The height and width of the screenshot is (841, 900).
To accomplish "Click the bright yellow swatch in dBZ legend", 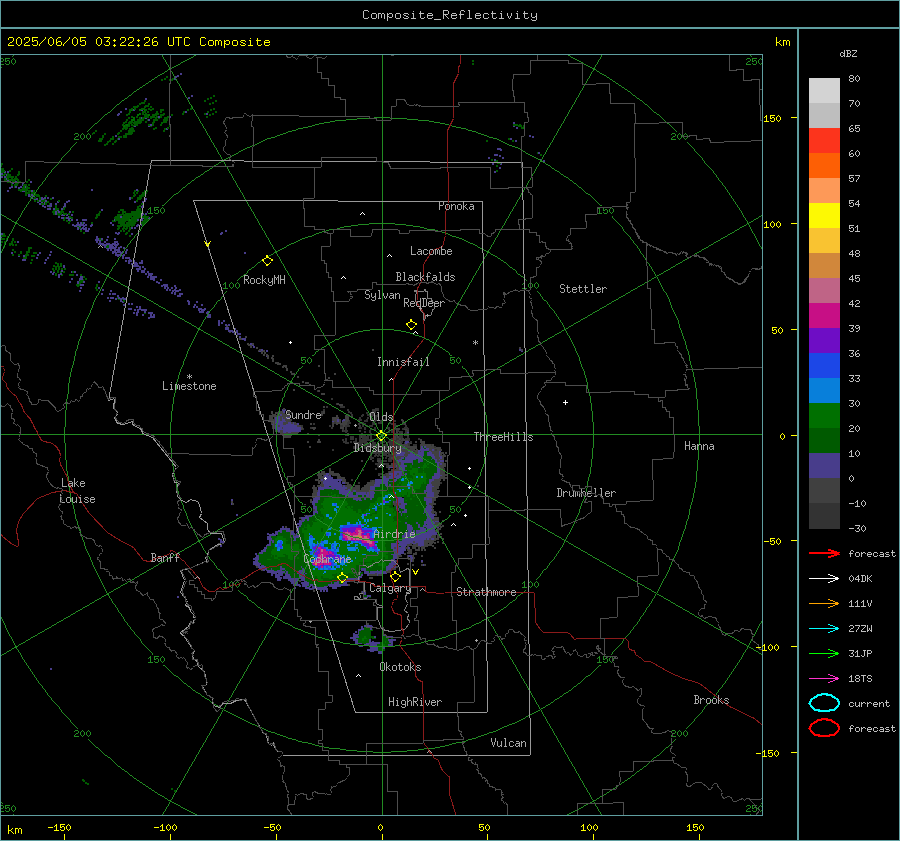I will click(824, 215).
